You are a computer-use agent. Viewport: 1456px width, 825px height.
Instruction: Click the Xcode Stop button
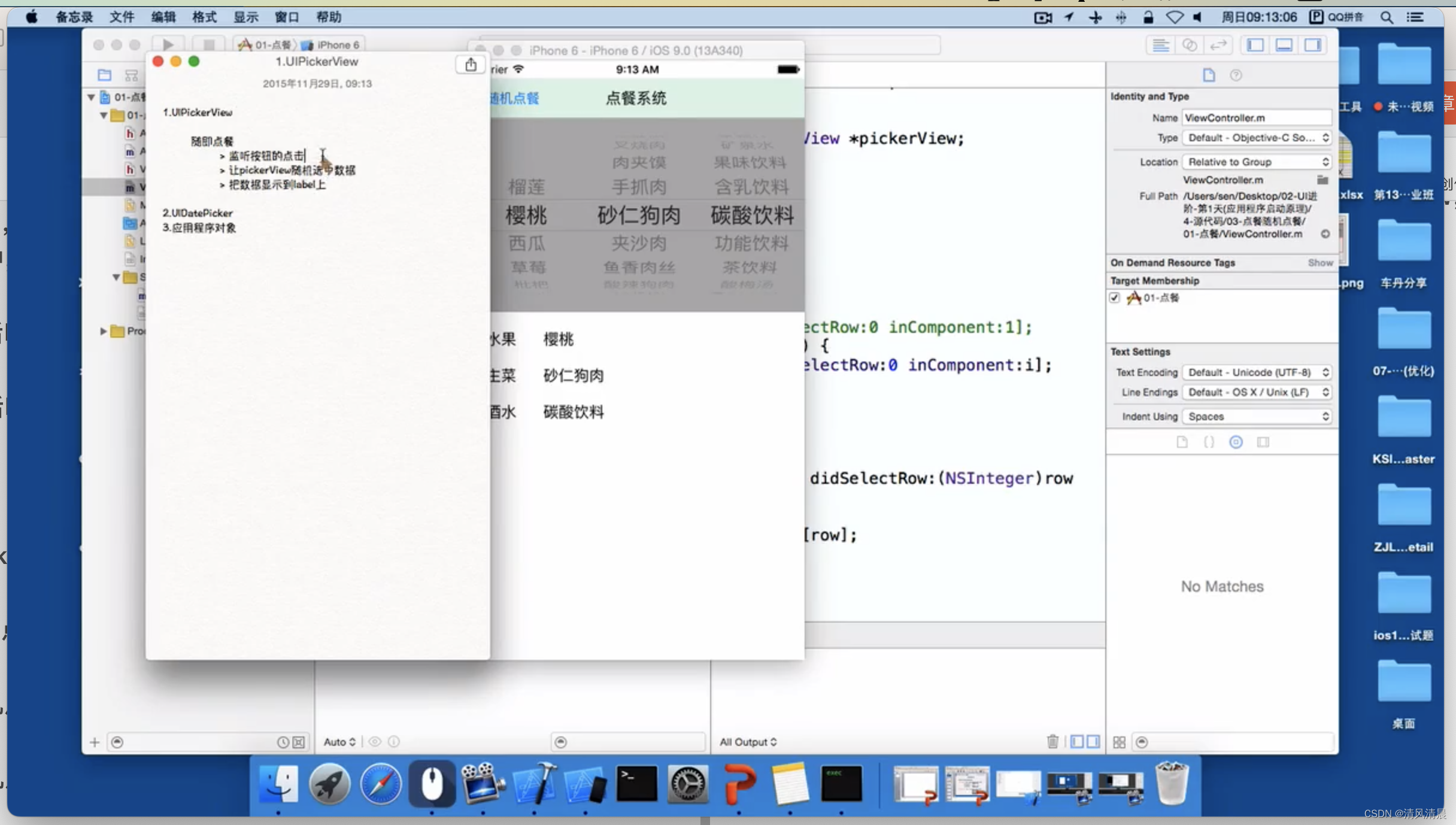(x=208, y=44)
